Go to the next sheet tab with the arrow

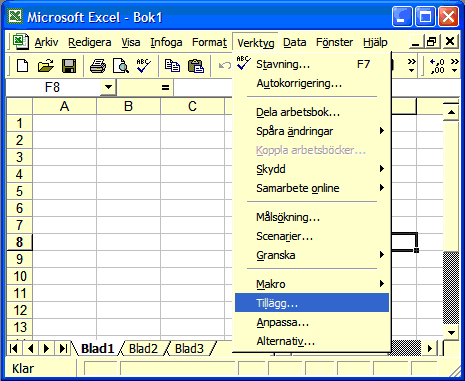point(46,349)
